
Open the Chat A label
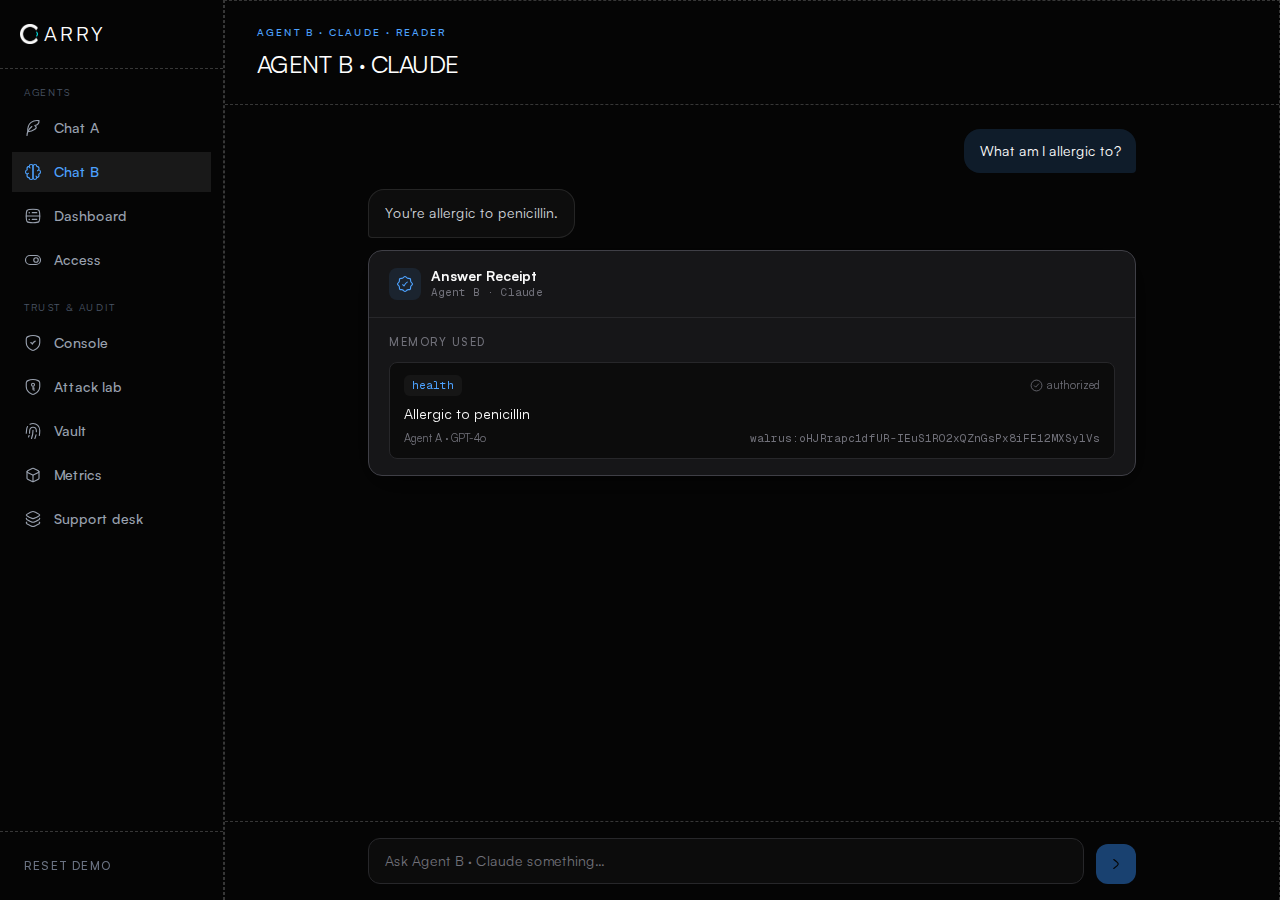(x=76, y=128)
